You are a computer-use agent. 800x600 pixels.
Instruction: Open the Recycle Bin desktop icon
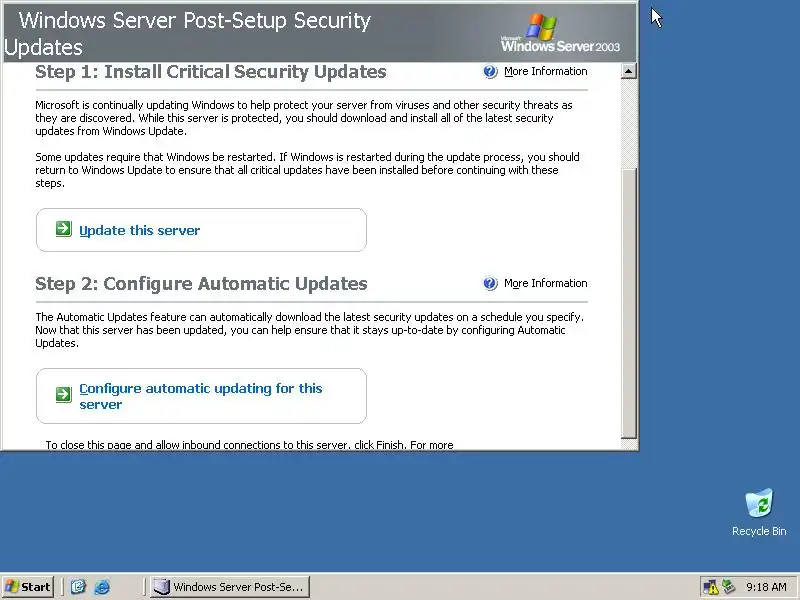tap(759, 513)
